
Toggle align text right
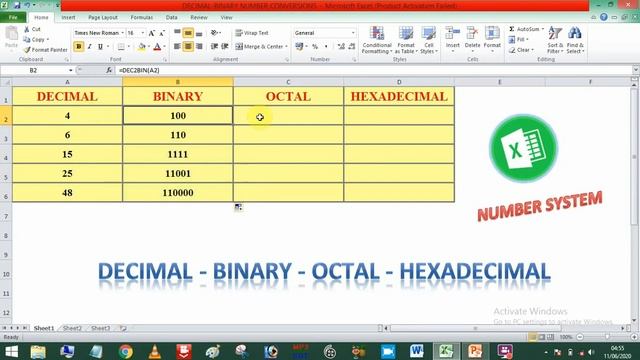pyautogui.click(x=199, y=47)
